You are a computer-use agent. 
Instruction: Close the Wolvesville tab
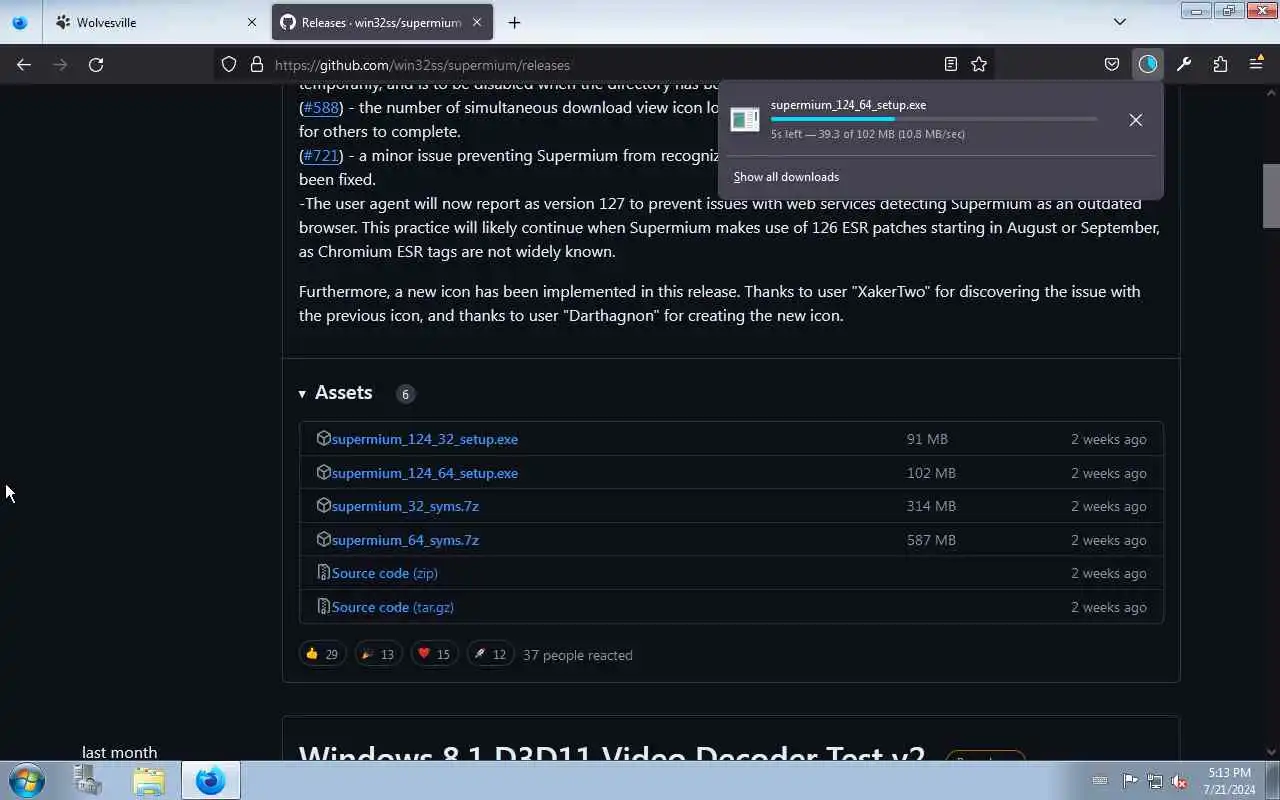pos(252,22)
